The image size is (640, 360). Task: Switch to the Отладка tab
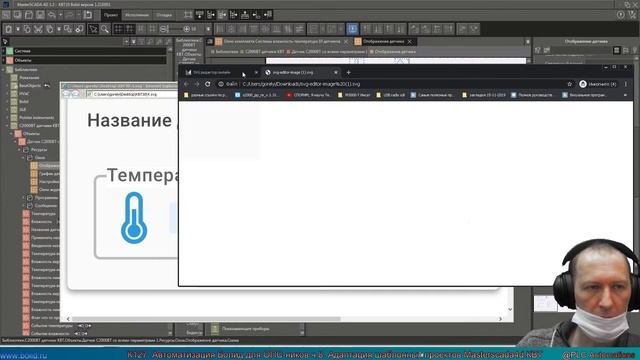(164, 15)
